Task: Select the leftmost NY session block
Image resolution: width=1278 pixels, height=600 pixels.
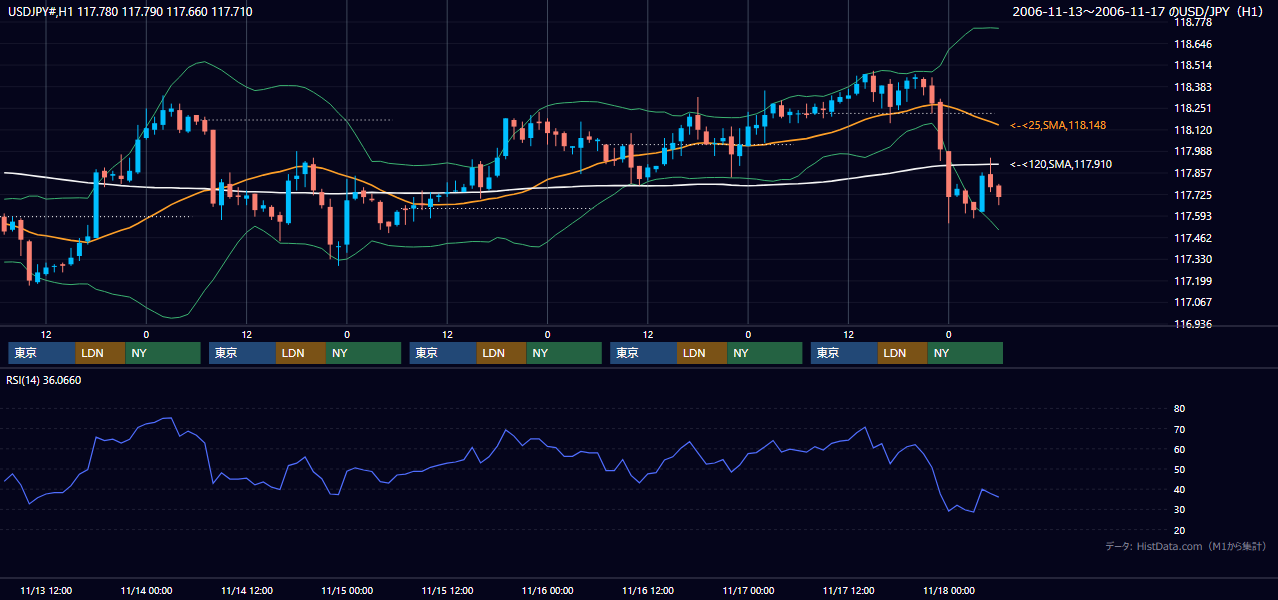Action: [x=163, y=353]
